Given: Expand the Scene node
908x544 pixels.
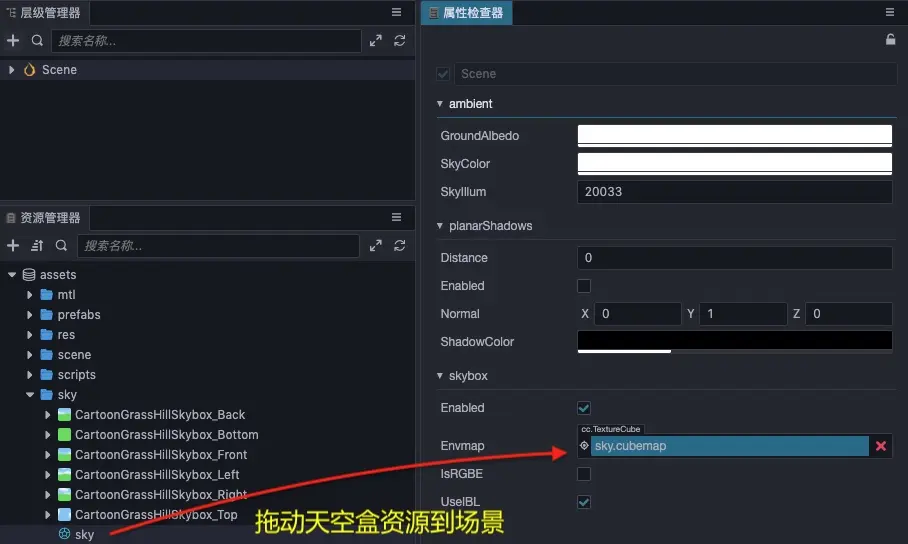Looking at the screenshot, I should 11,70.
